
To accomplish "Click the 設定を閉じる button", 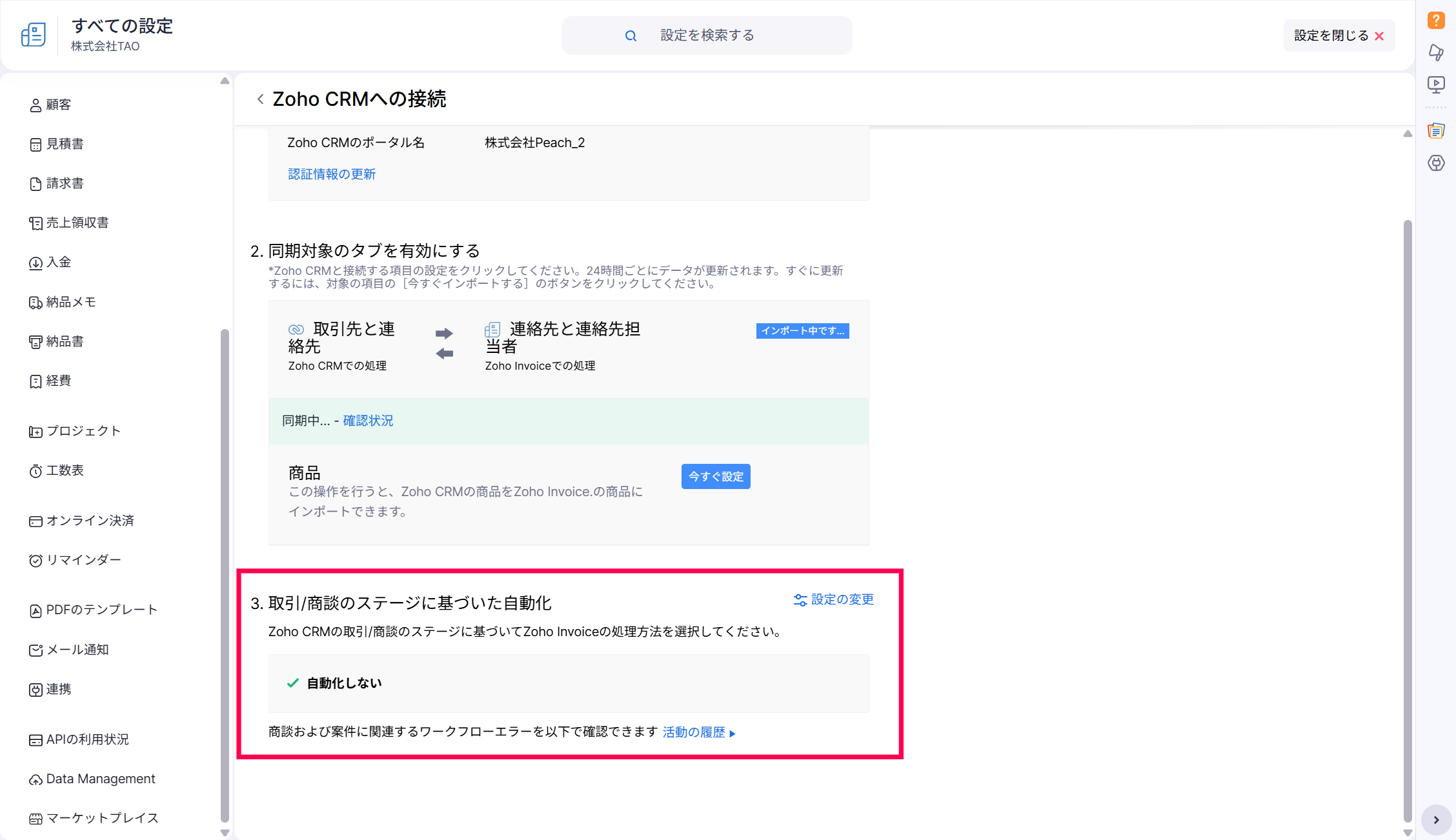I will (1338, 35).
